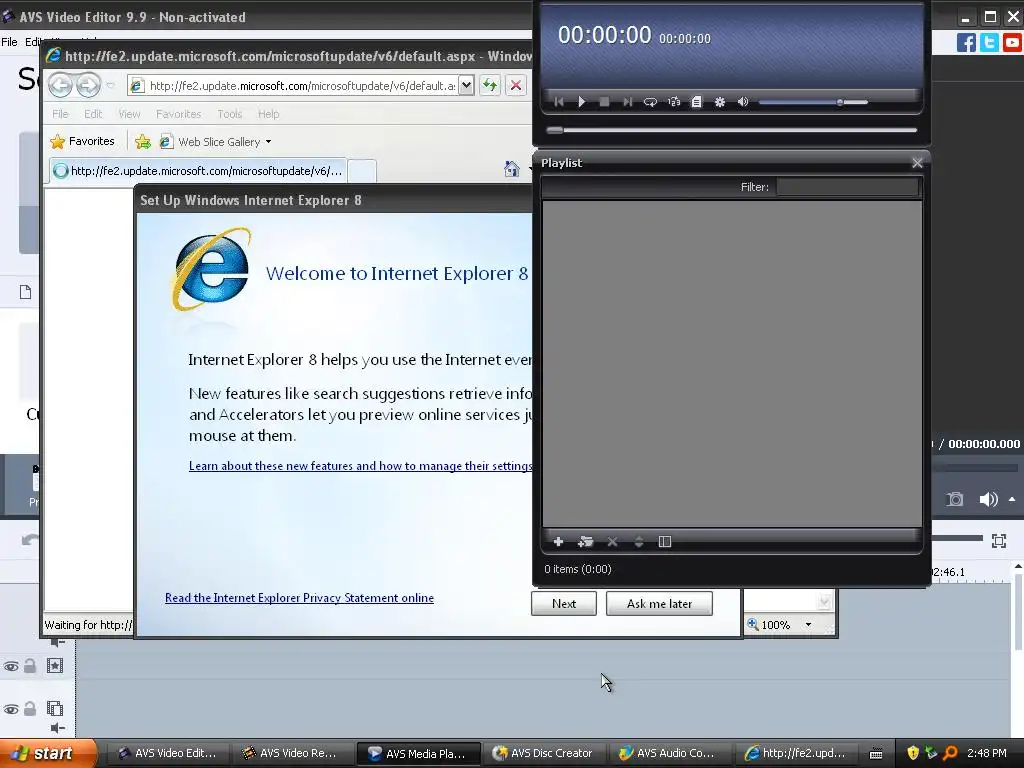The width and height of the screenshot is (1024, 768).
Task: Click the playlist sort arrows icon
Action: tap(639, 541)
